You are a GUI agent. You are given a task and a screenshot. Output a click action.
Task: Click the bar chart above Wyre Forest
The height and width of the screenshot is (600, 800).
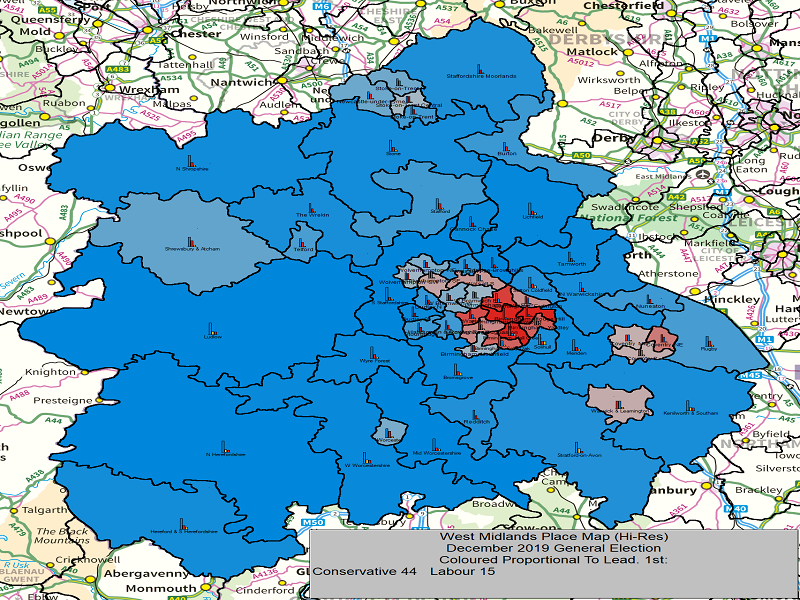click(x=373, y=353)
